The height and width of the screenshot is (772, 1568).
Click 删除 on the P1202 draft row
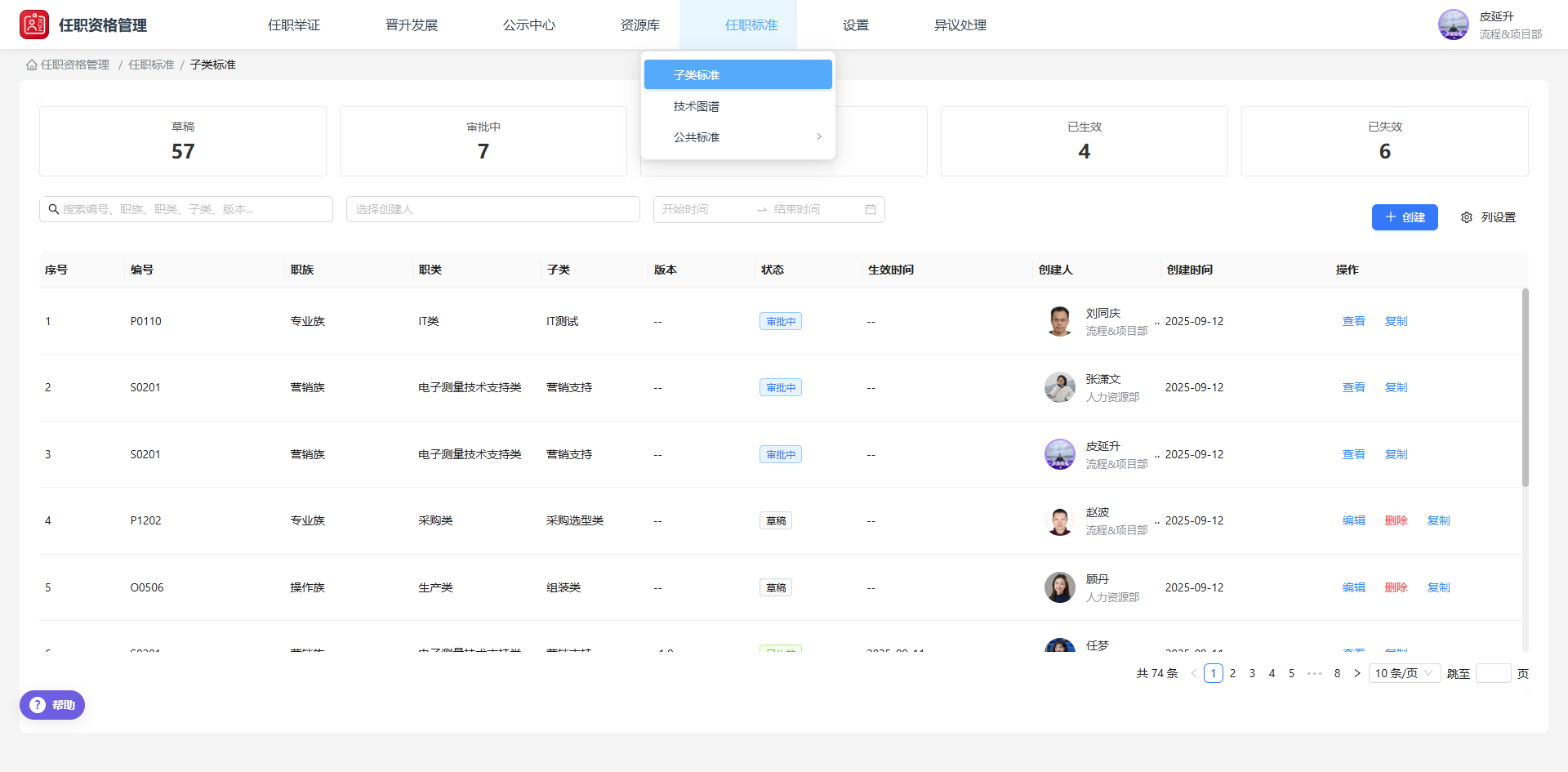coord(1396,520)
